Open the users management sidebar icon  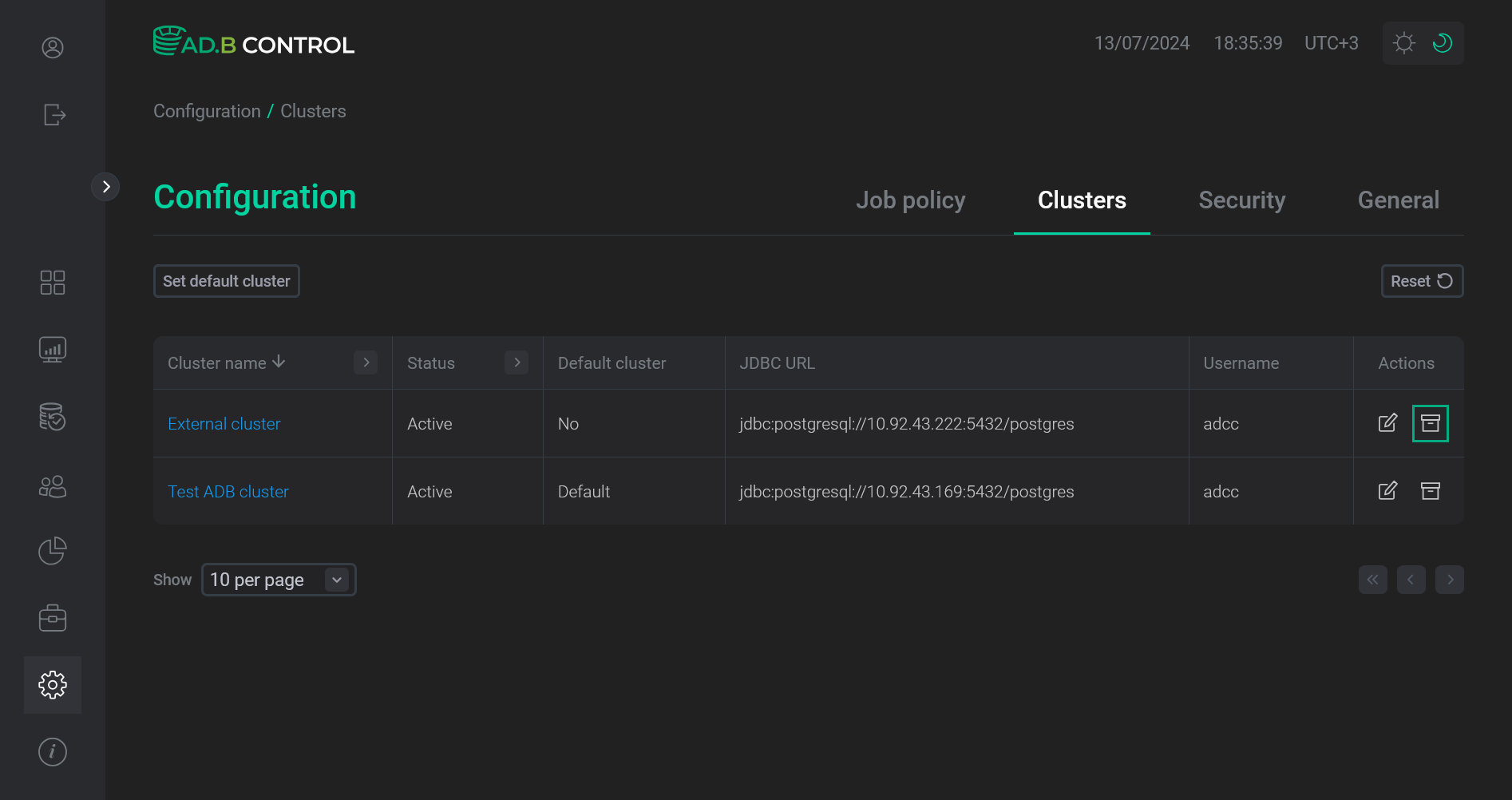52,486
